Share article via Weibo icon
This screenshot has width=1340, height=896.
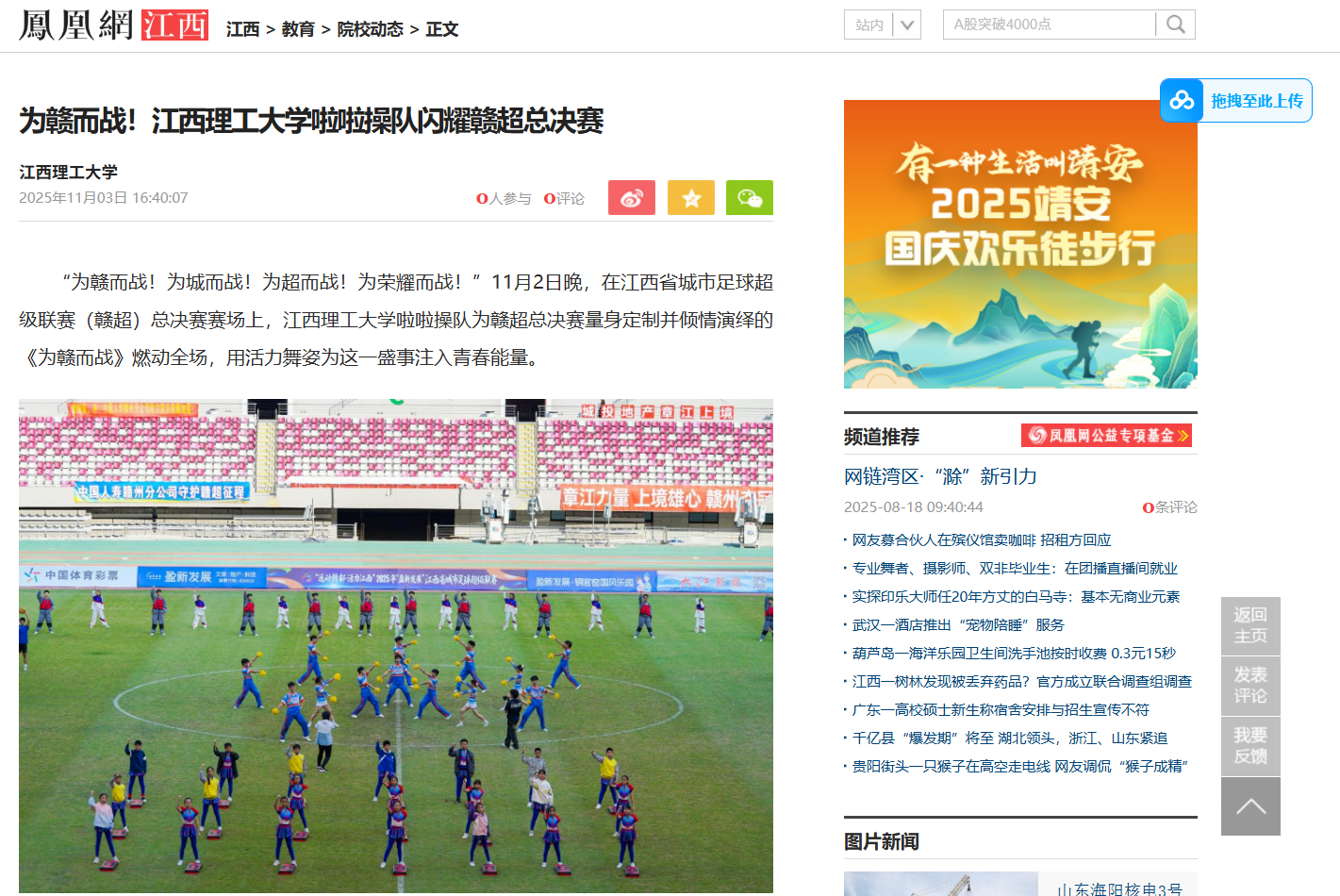pos(632,197)
